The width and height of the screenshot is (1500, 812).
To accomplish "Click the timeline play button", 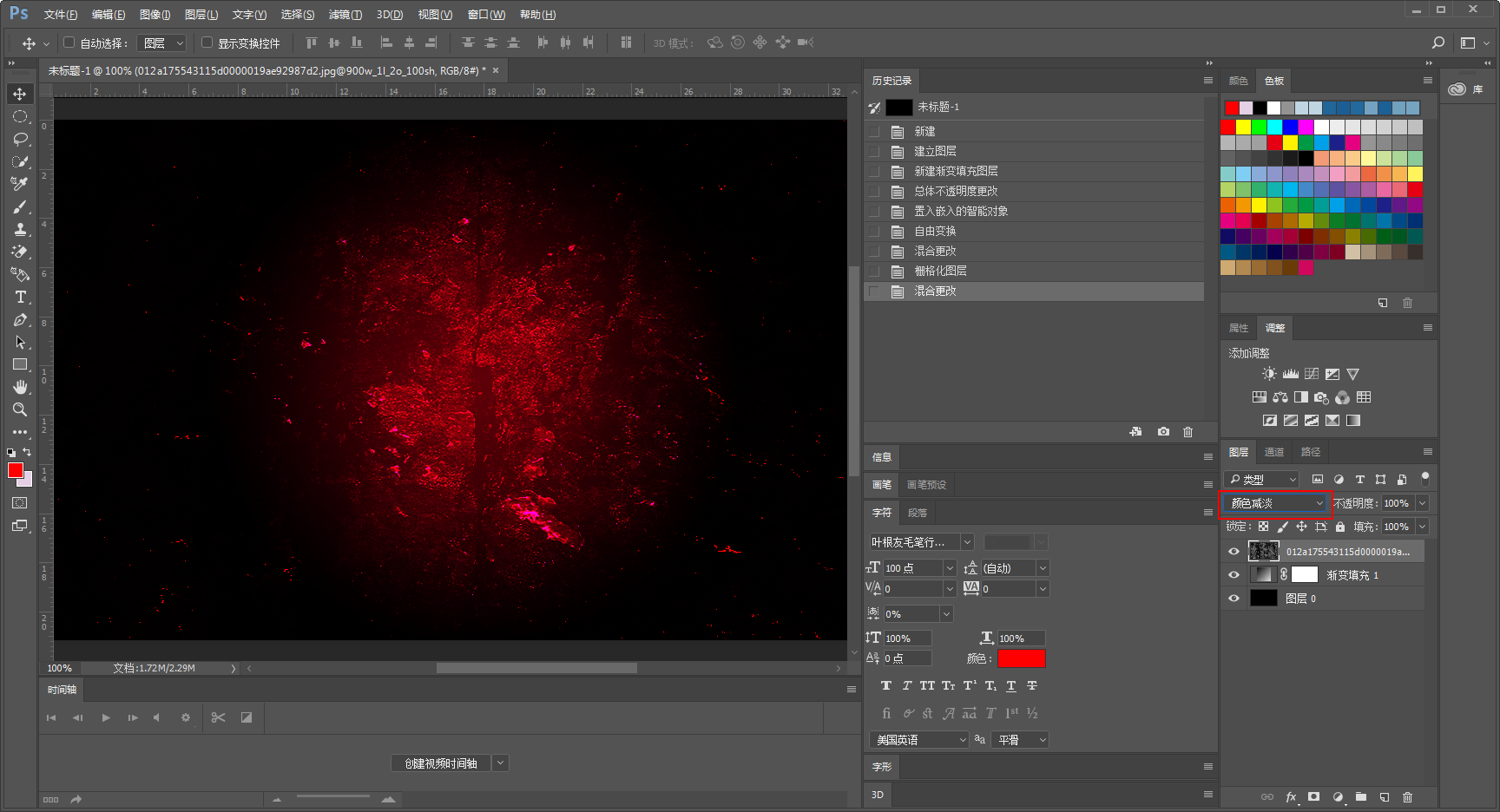I will click(x=106, y=717).
